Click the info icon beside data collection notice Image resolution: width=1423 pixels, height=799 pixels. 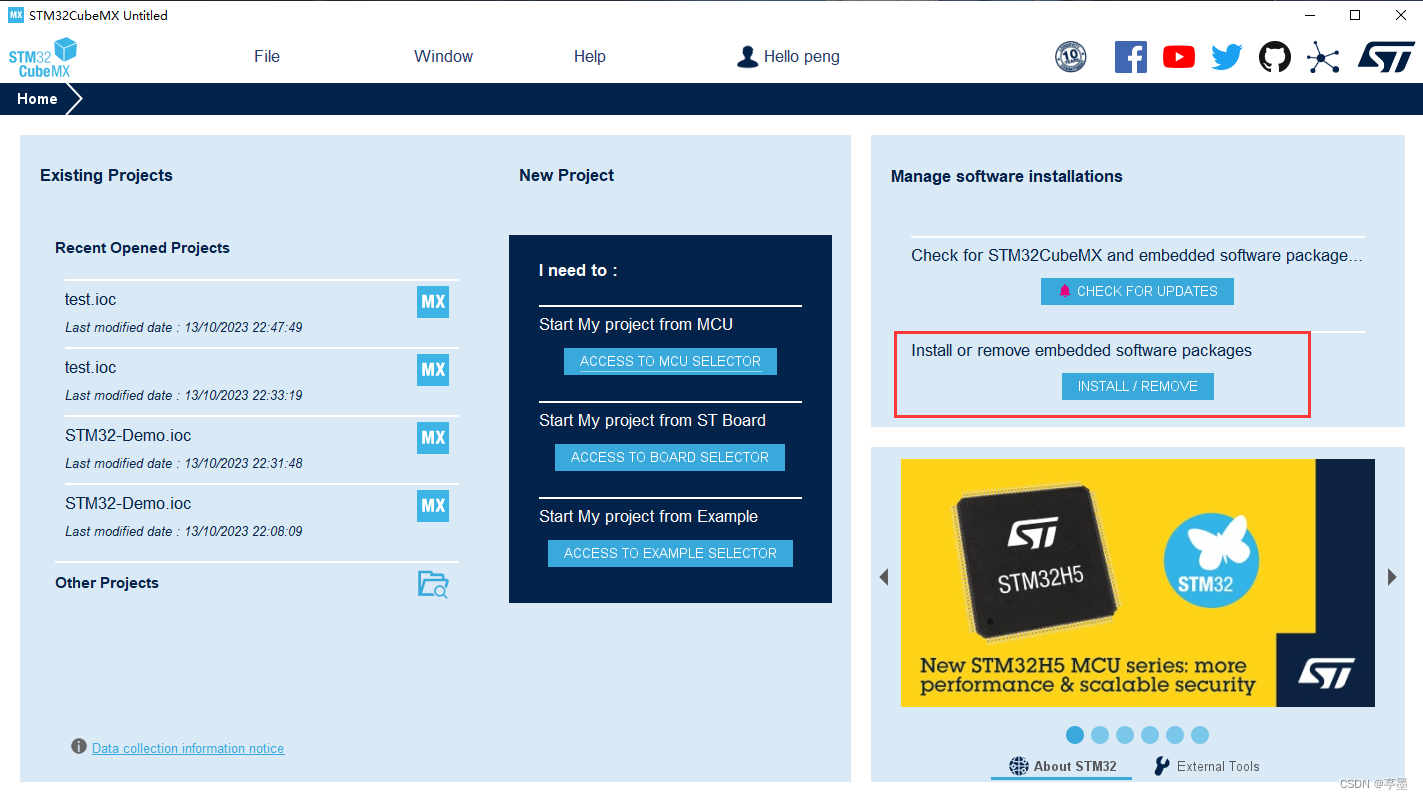click(x=79, y=747)
